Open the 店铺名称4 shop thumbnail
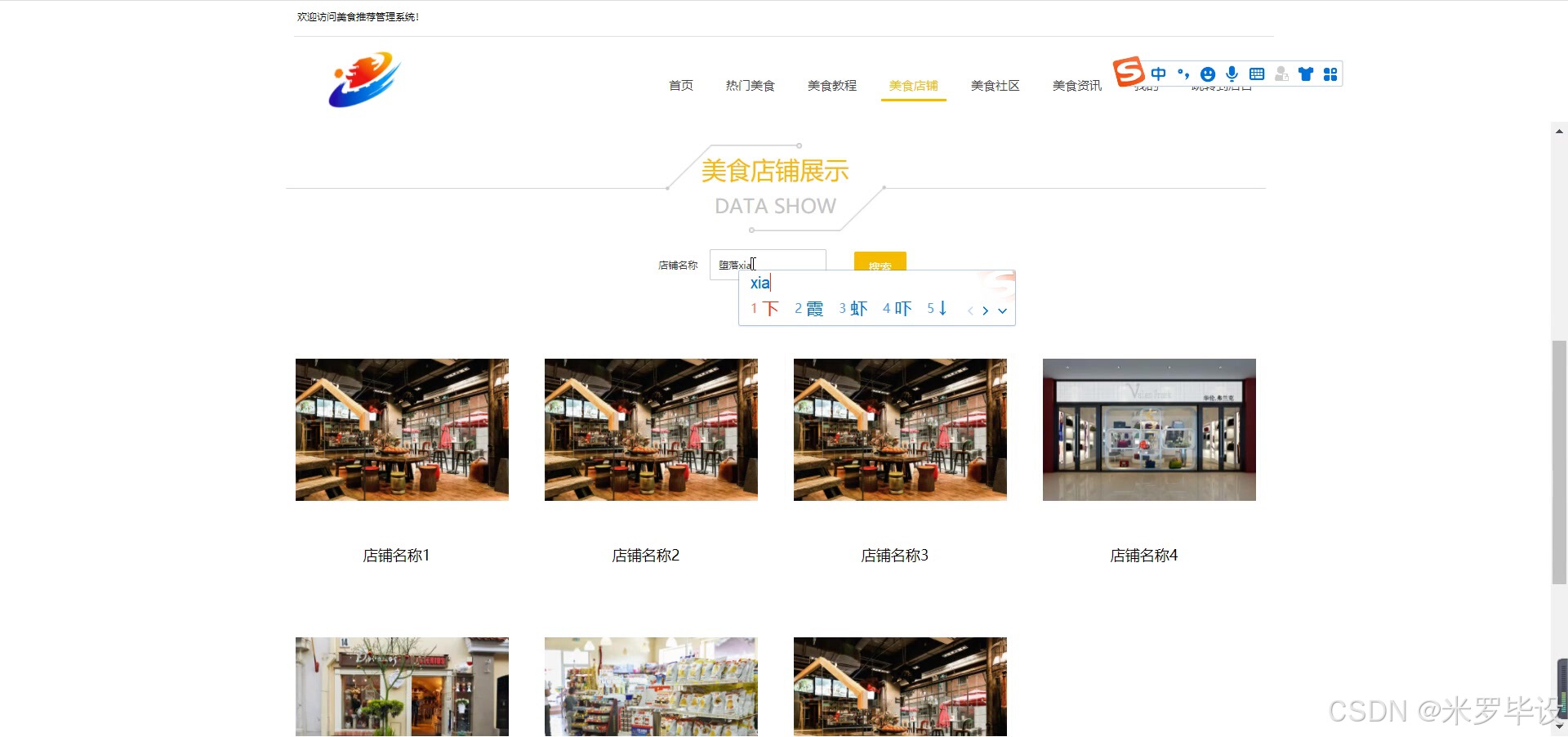This screenshot has height=737, width=1568. (1149, 430)
